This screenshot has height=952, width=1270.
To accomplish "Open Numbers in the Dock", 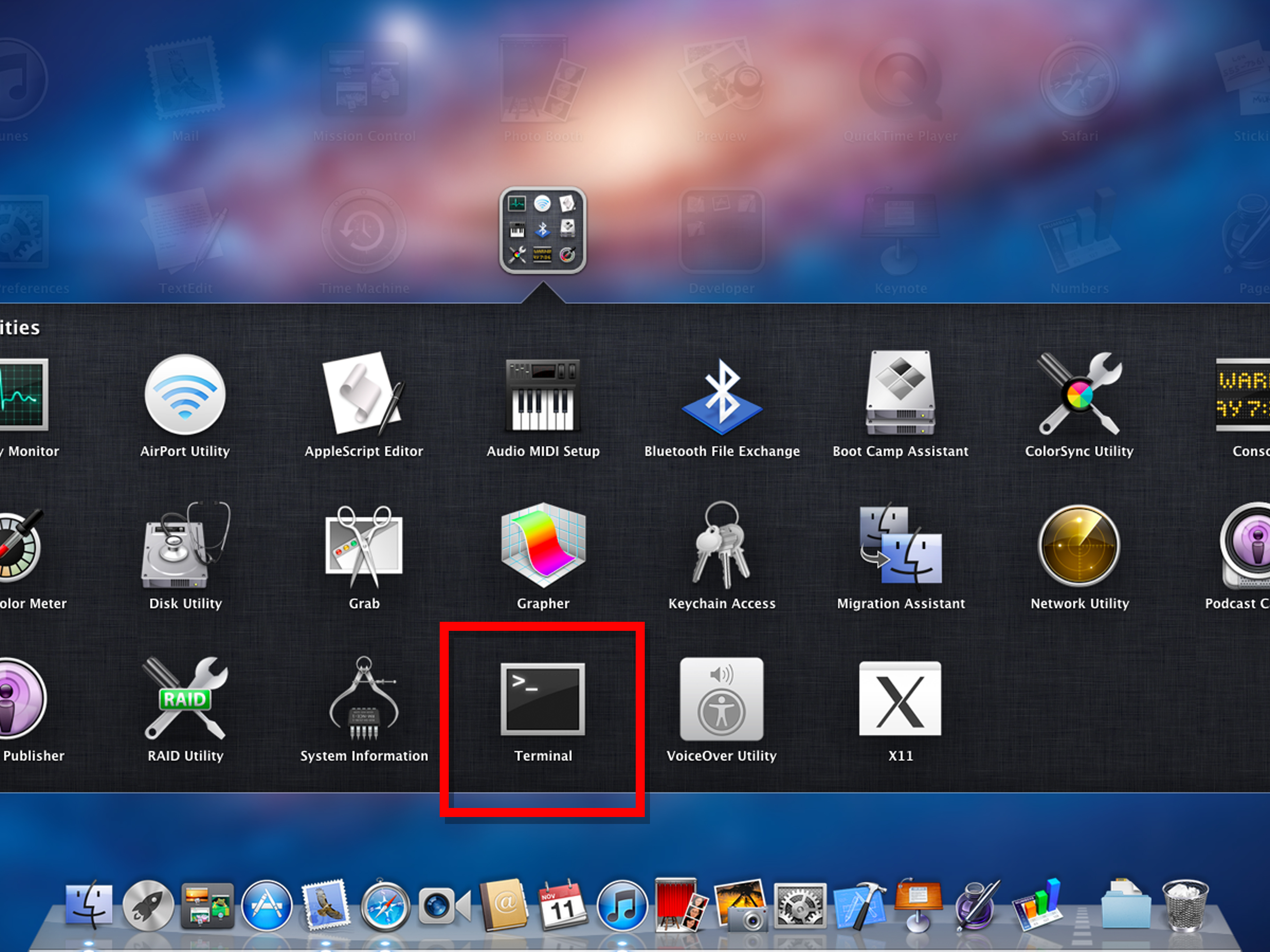I will [1037, 904].
